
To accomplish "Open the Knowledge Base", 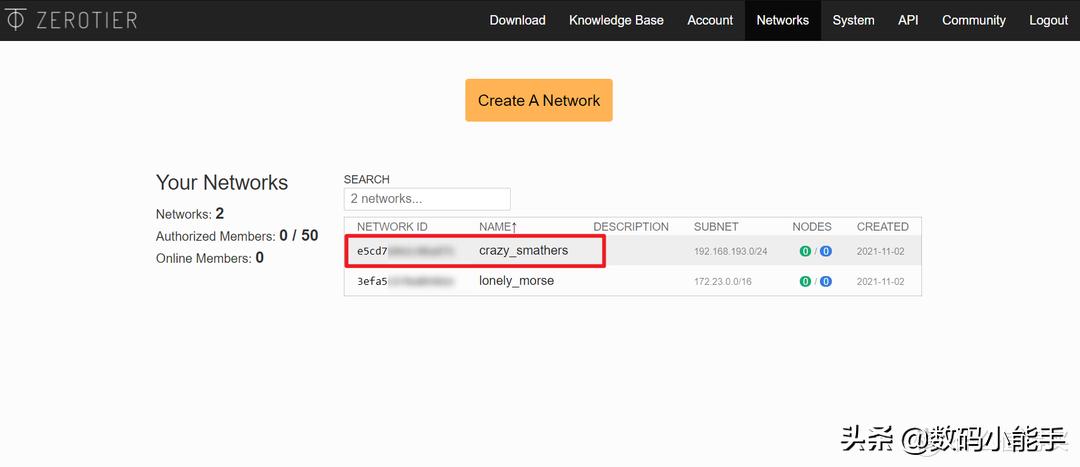I will [x=616, y=20].
